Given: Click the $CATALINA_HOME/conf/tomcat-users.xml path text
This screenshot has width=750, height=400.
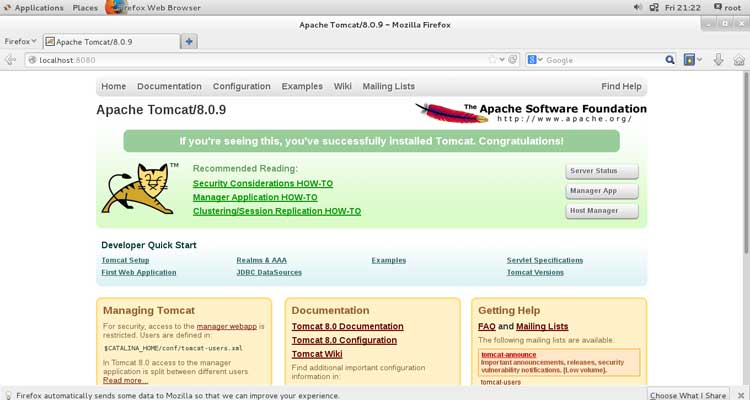Looking at the screenshot, I should 173,348.
